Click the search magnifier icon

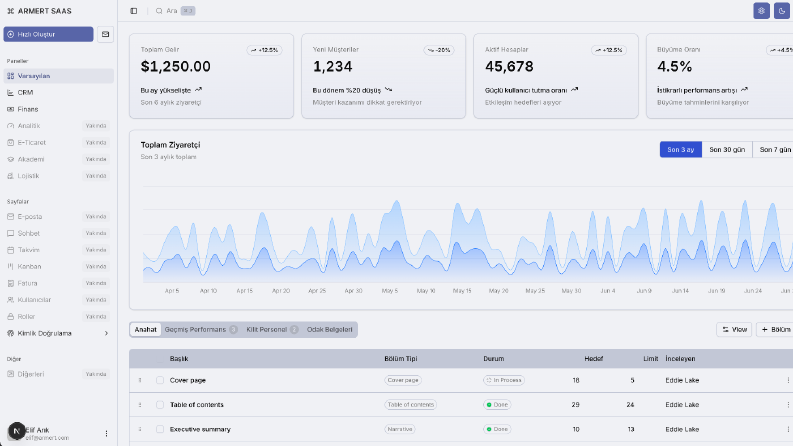click(x=159, y=11)
